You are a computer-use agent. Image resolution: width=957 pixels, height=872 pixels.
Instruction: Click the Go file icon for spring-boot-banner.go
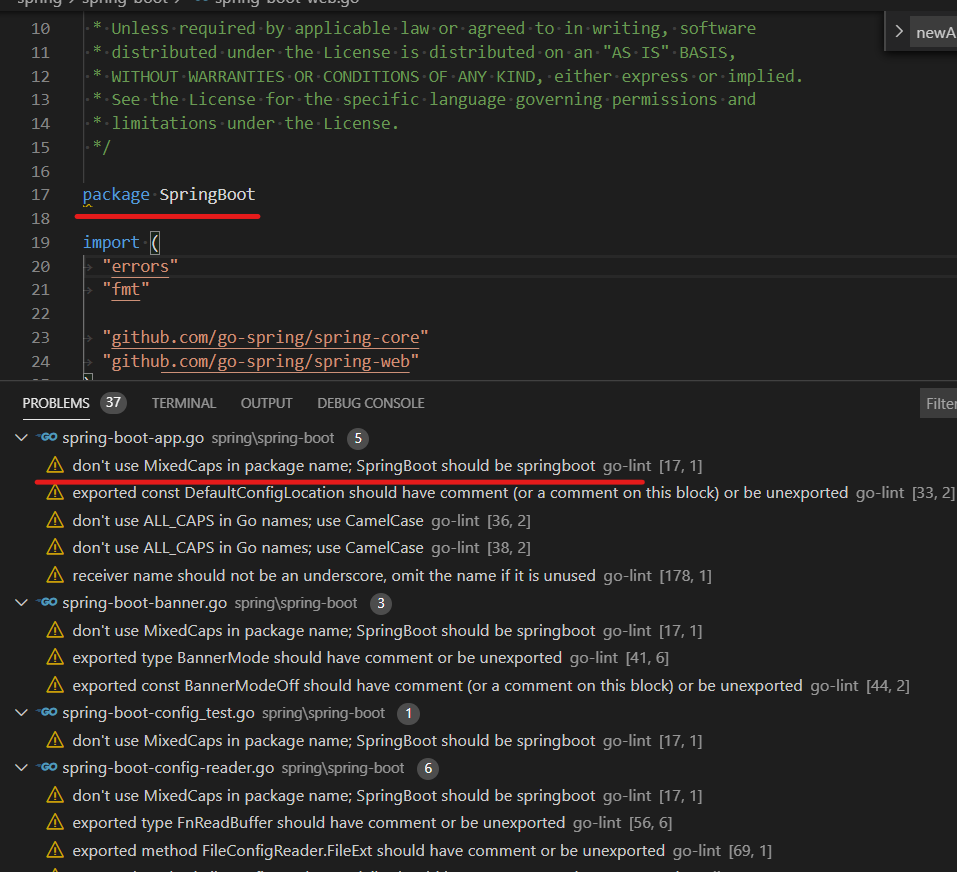tap(47, 602)
